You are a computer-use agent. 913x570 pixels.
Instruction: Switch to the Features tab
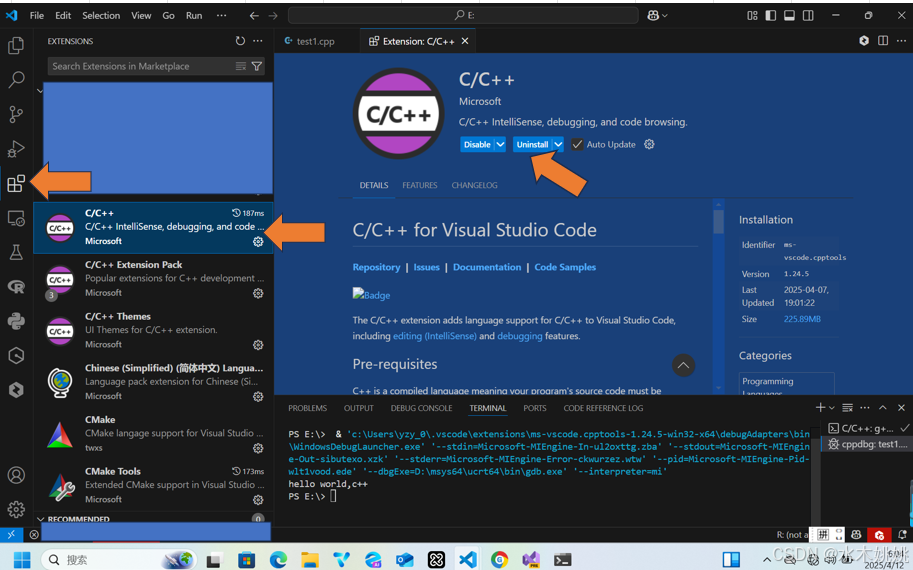[420, 185]
